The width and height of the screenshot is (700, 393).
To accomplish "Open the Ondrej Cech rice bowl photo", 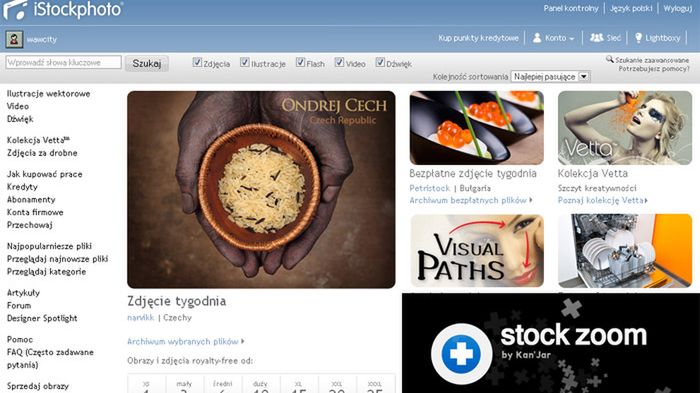I will (x=261, y=189).
